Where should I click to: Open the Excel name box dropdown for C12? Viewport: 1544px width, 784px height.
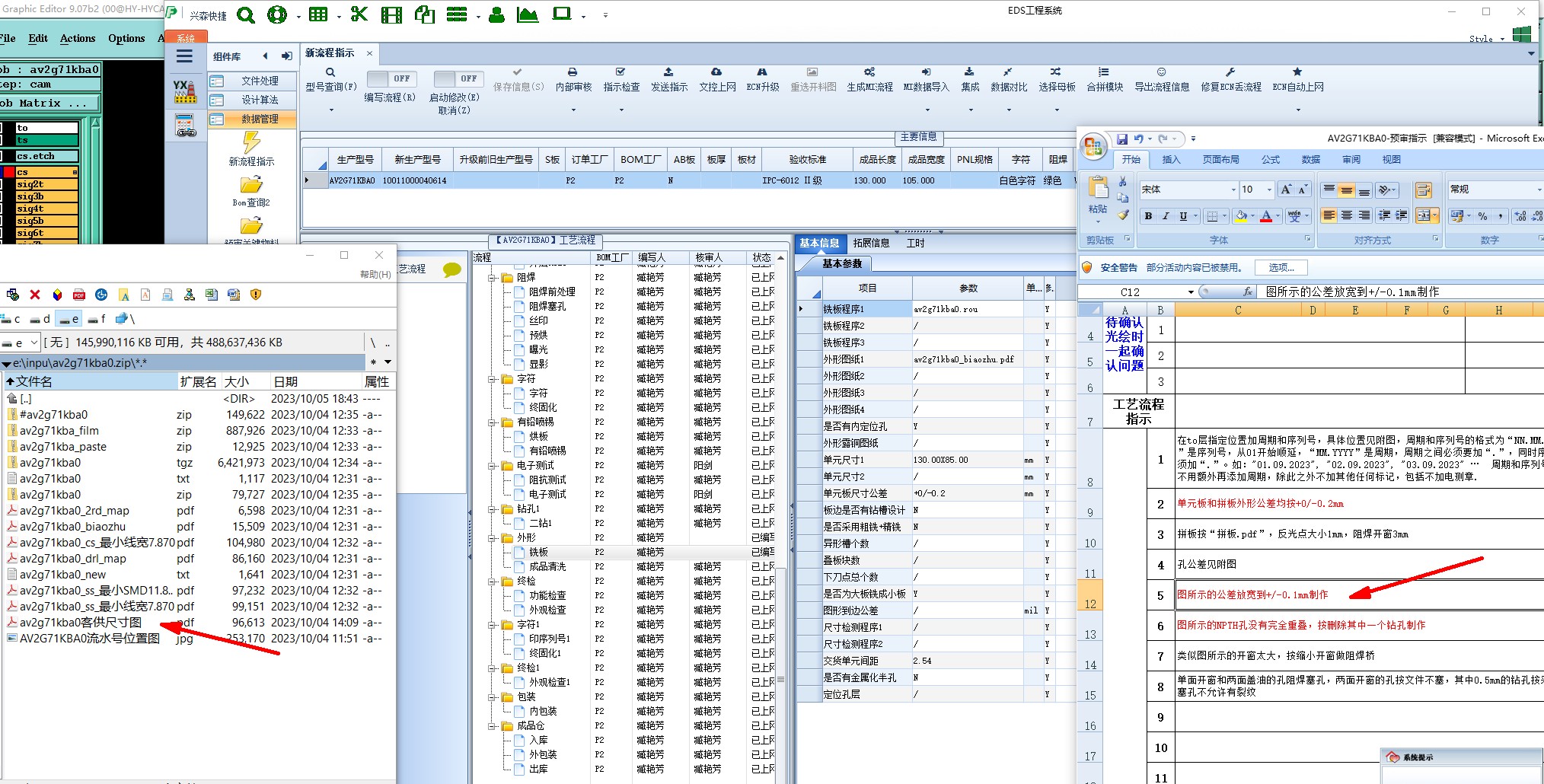pos(1191,292)
